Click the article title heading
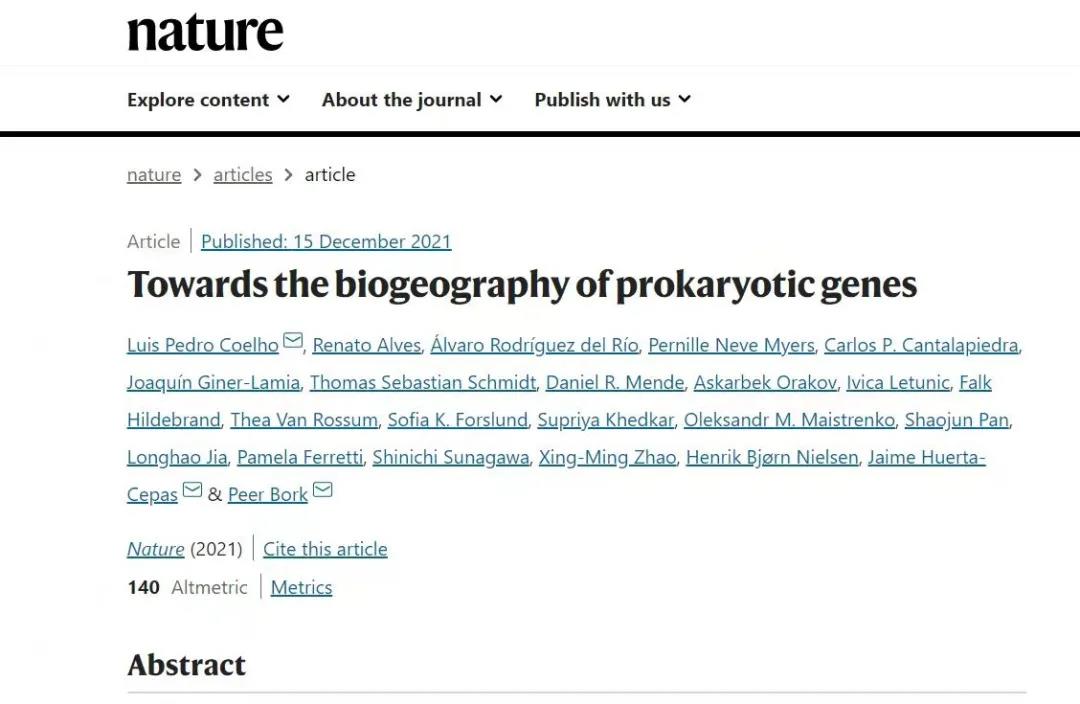The image size is (1080, 704). 522,286
